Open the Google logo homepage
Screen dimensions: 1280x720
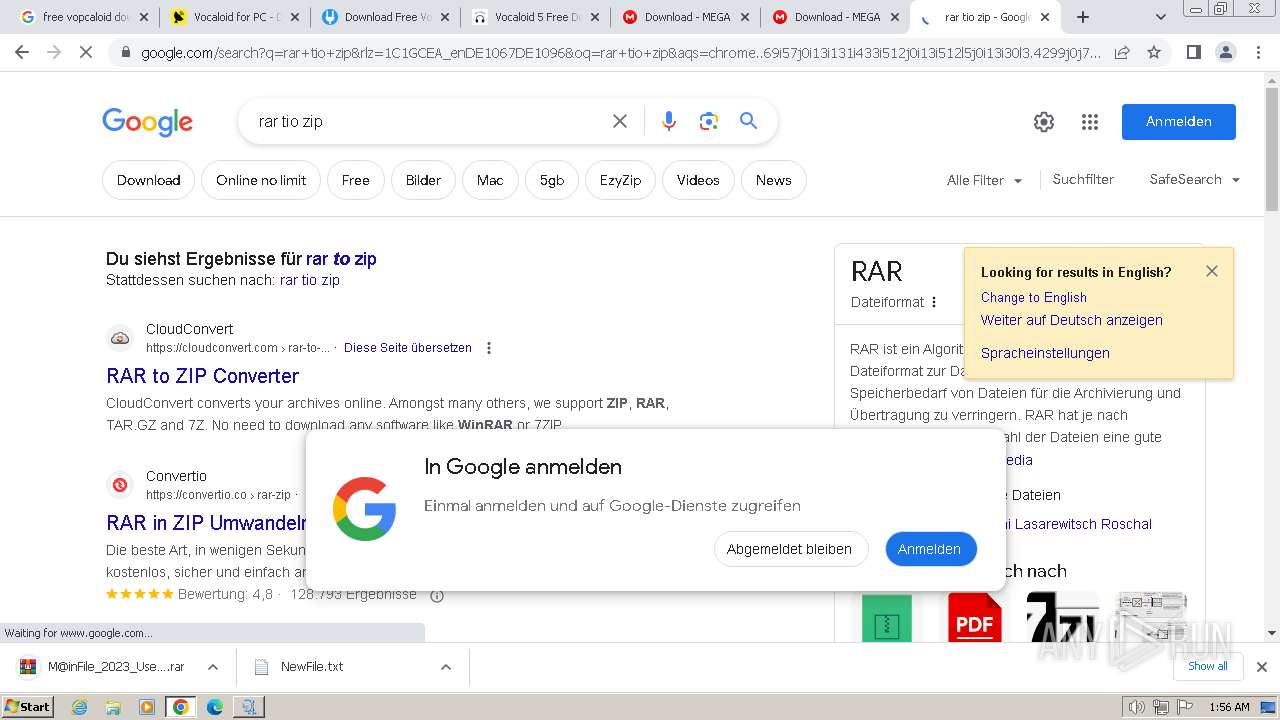pos(147,122)
